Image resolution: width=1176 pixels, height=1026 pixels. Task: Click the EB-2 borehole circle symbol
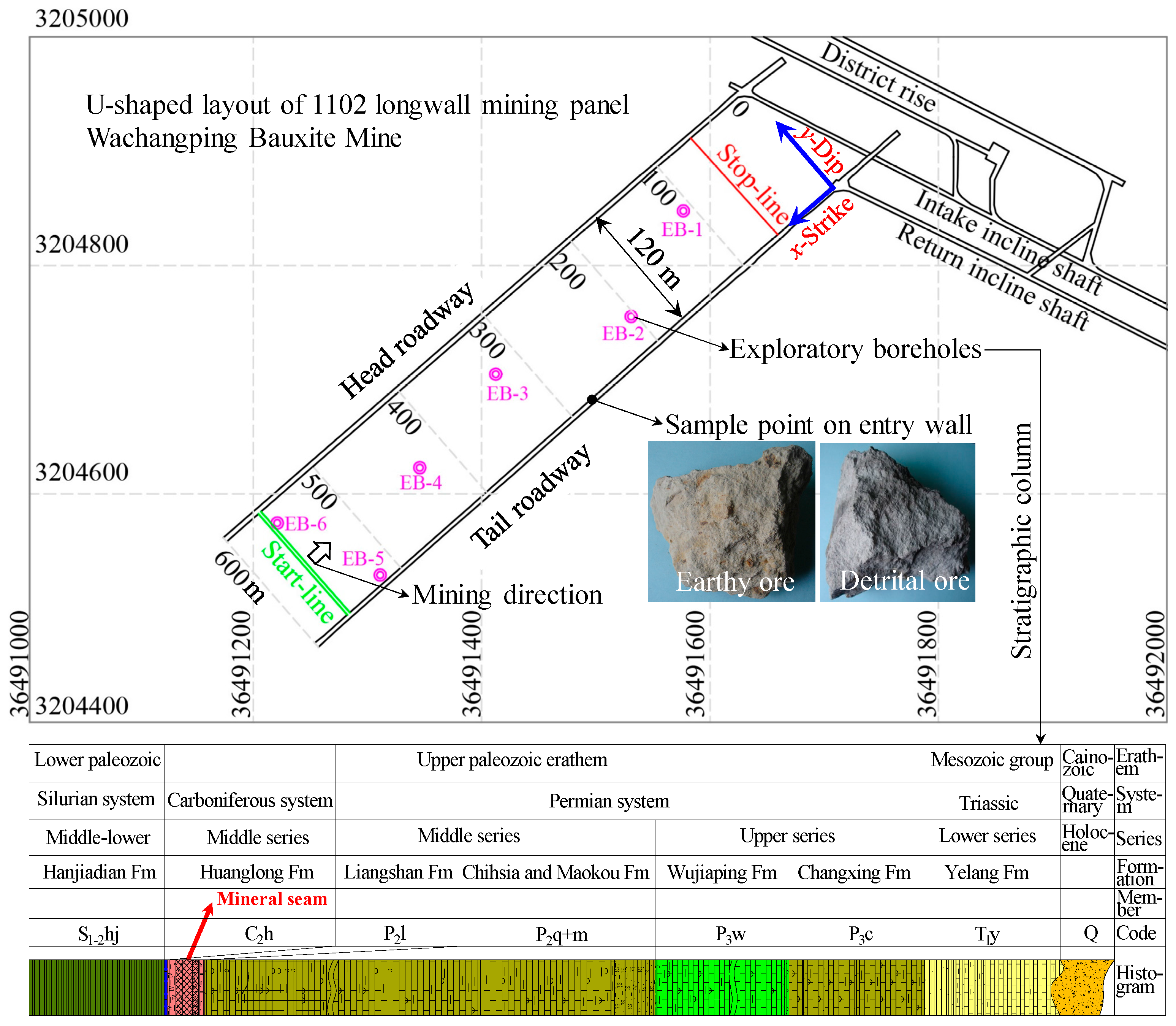(631, 316)
